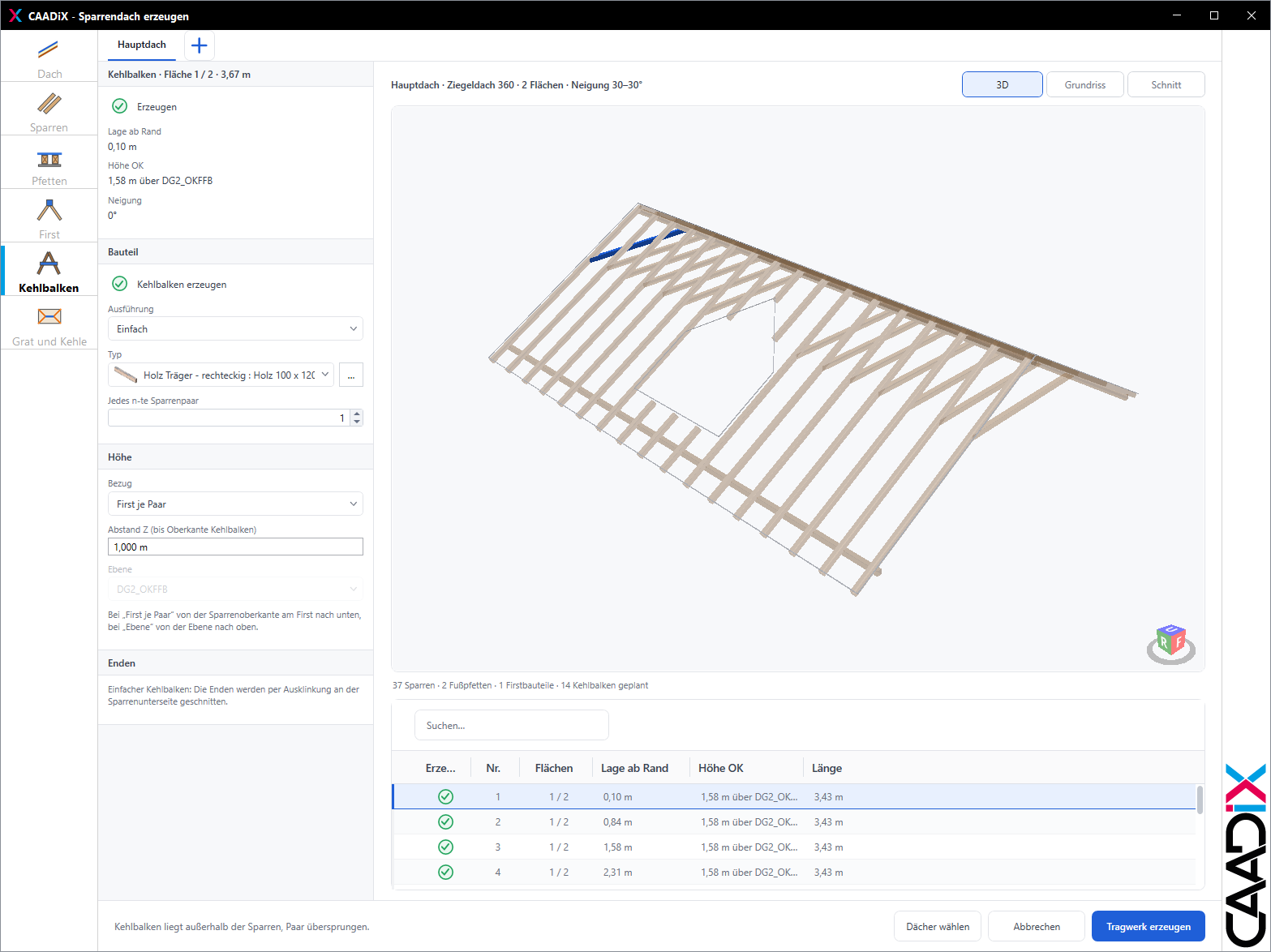Screen dimensions: 1271x952
Task: Click the 3D view cube navigator
Action: point(1170,644)
